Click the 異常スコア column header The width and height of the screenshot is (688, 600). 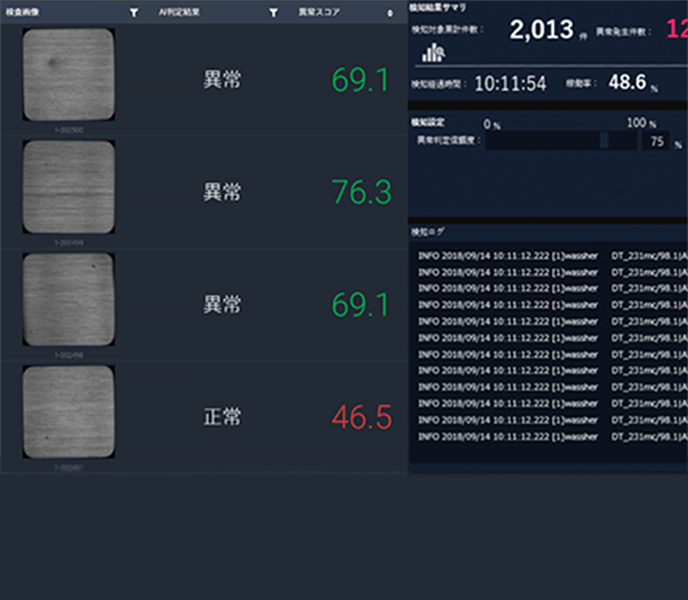(x=318, y=13)
